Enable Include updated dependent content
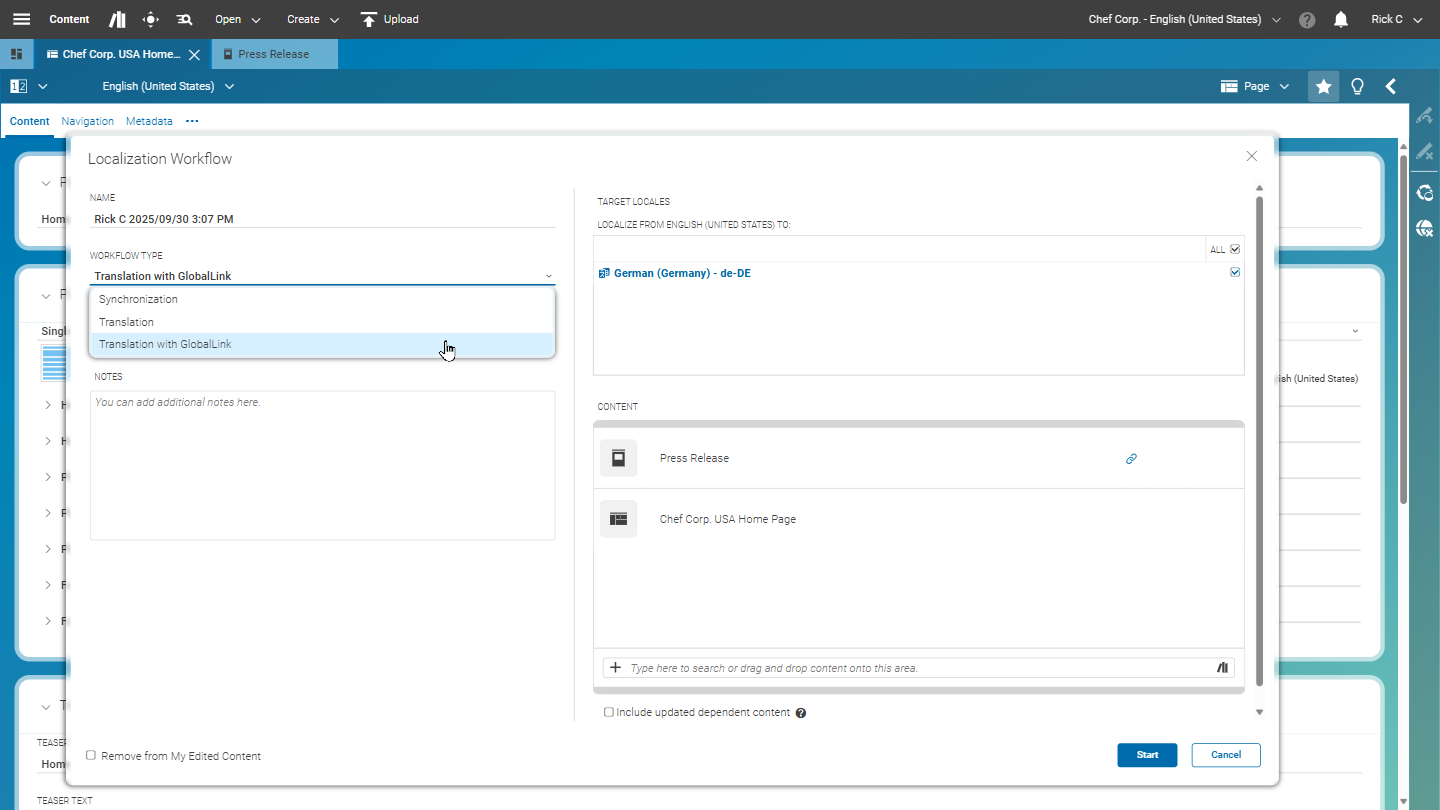This screenshot has width=1440, height=810. pyautogui.click(x=609, y=712)
